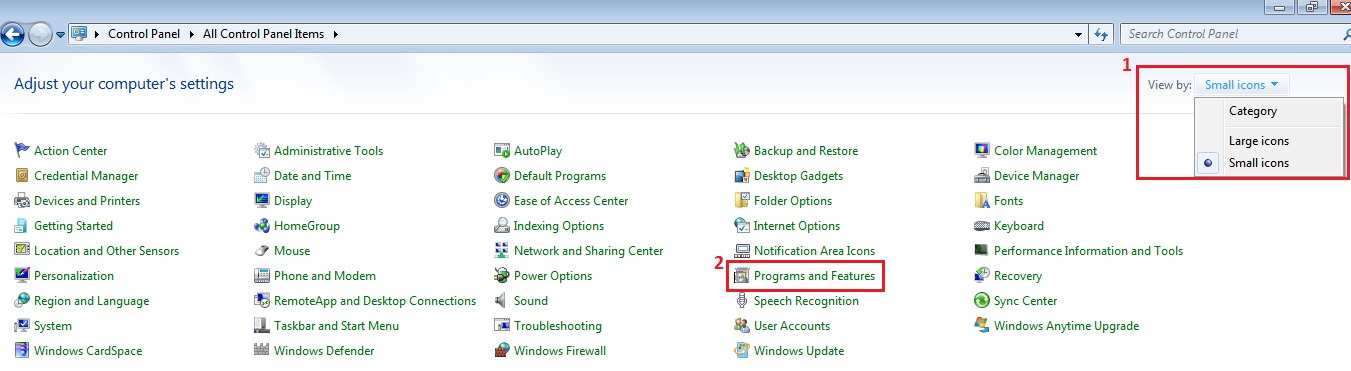This screenshot has height=371, width=1351.
Task: Click the Sync Center icon
Action: coord(982,301)
